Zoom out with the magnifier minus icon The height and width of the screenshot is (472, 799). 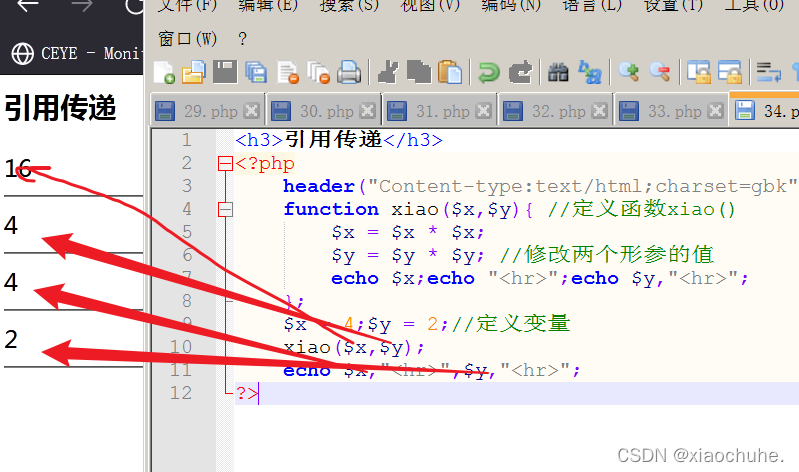point(659,72)
